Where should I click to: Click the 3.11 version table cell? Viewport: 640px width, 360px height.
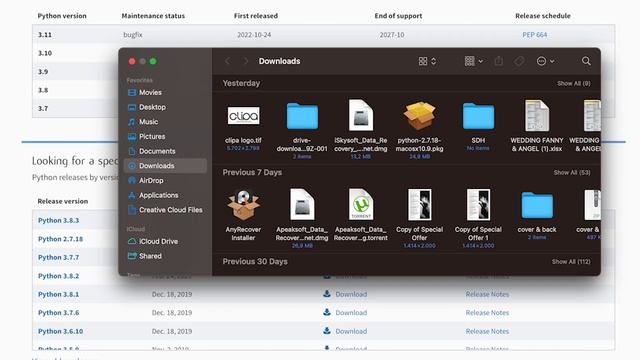point(45,35)
